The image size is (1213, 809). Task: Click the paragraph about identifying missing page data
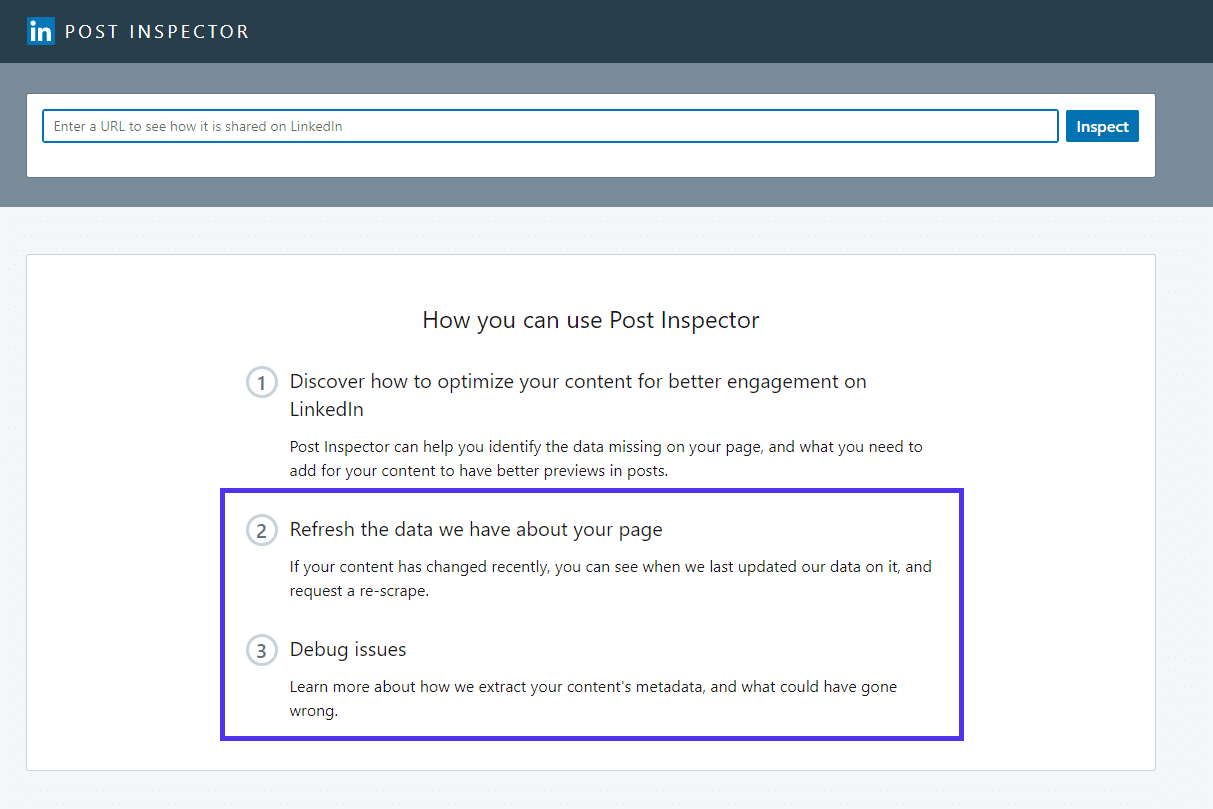[x=605, y=458]
